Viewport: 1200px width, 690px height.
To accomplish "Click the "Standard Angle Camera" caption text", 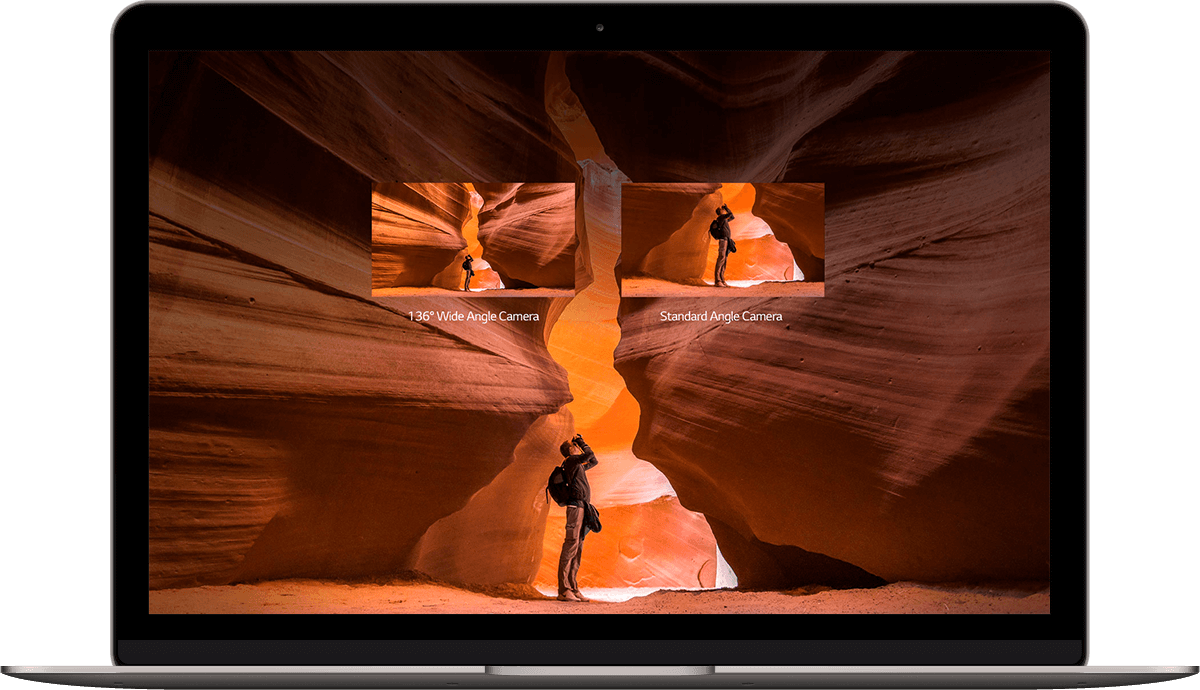I will click(721, 316).
